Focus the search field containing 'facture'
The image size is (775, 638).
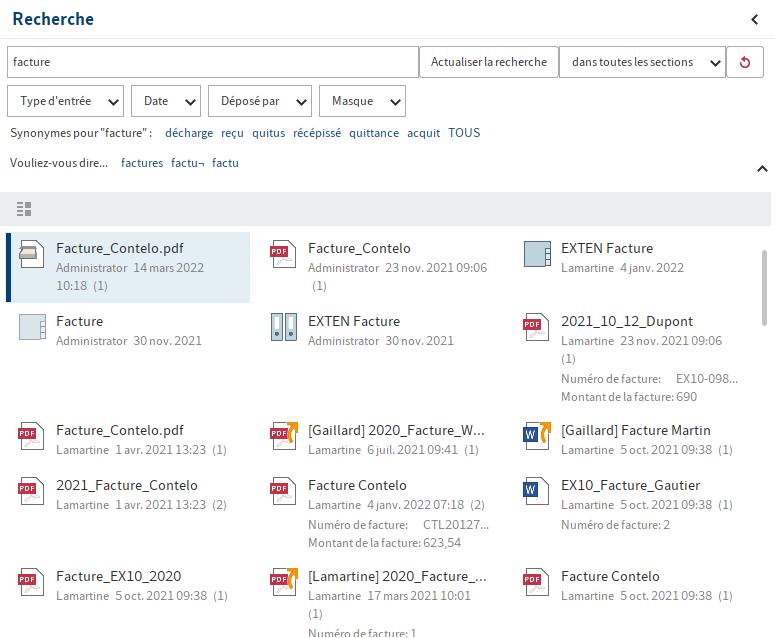[x=213, y=62]
